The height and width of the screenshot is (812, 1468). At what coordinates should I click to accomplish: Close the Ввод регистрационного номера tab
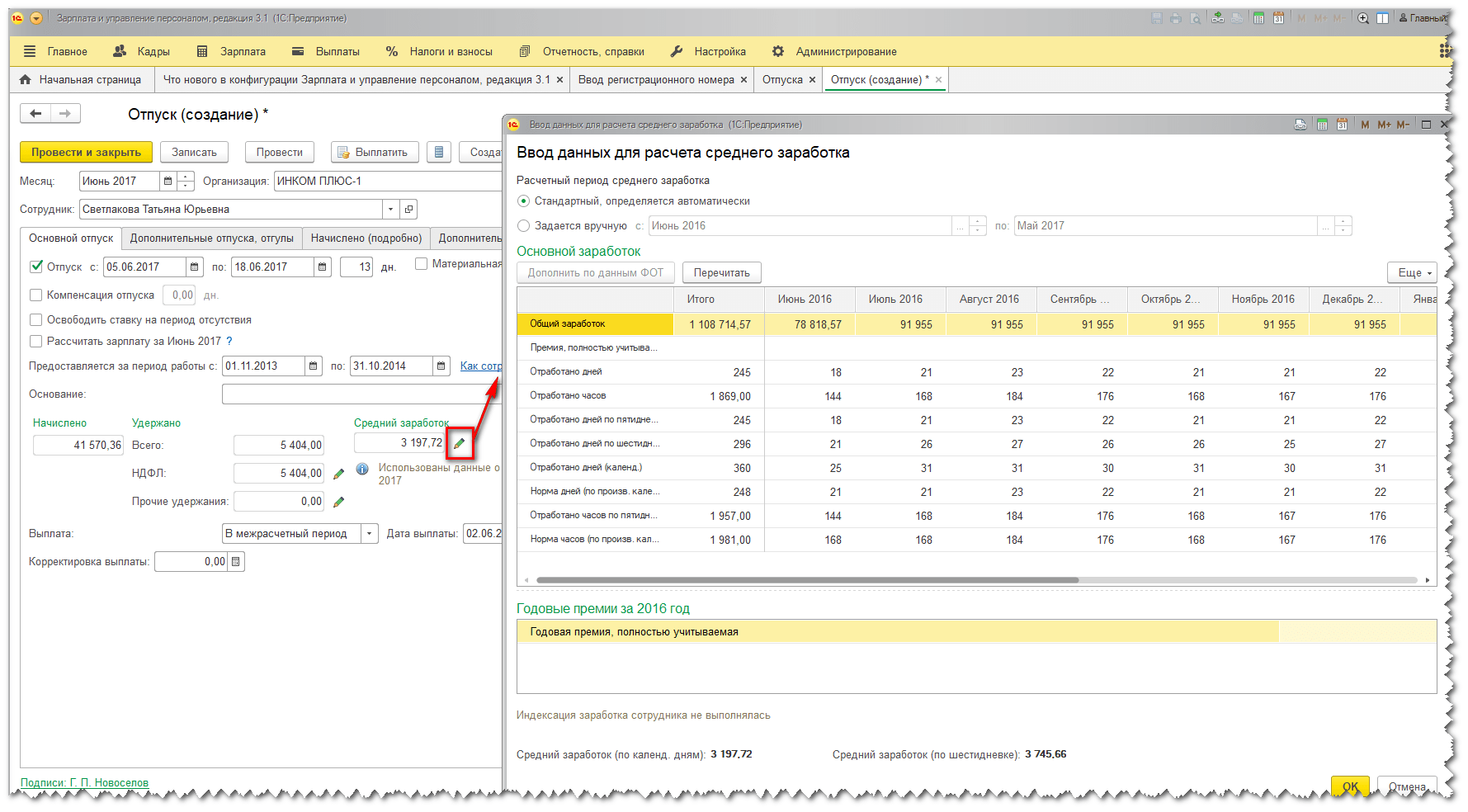click(x=743, y=80)
